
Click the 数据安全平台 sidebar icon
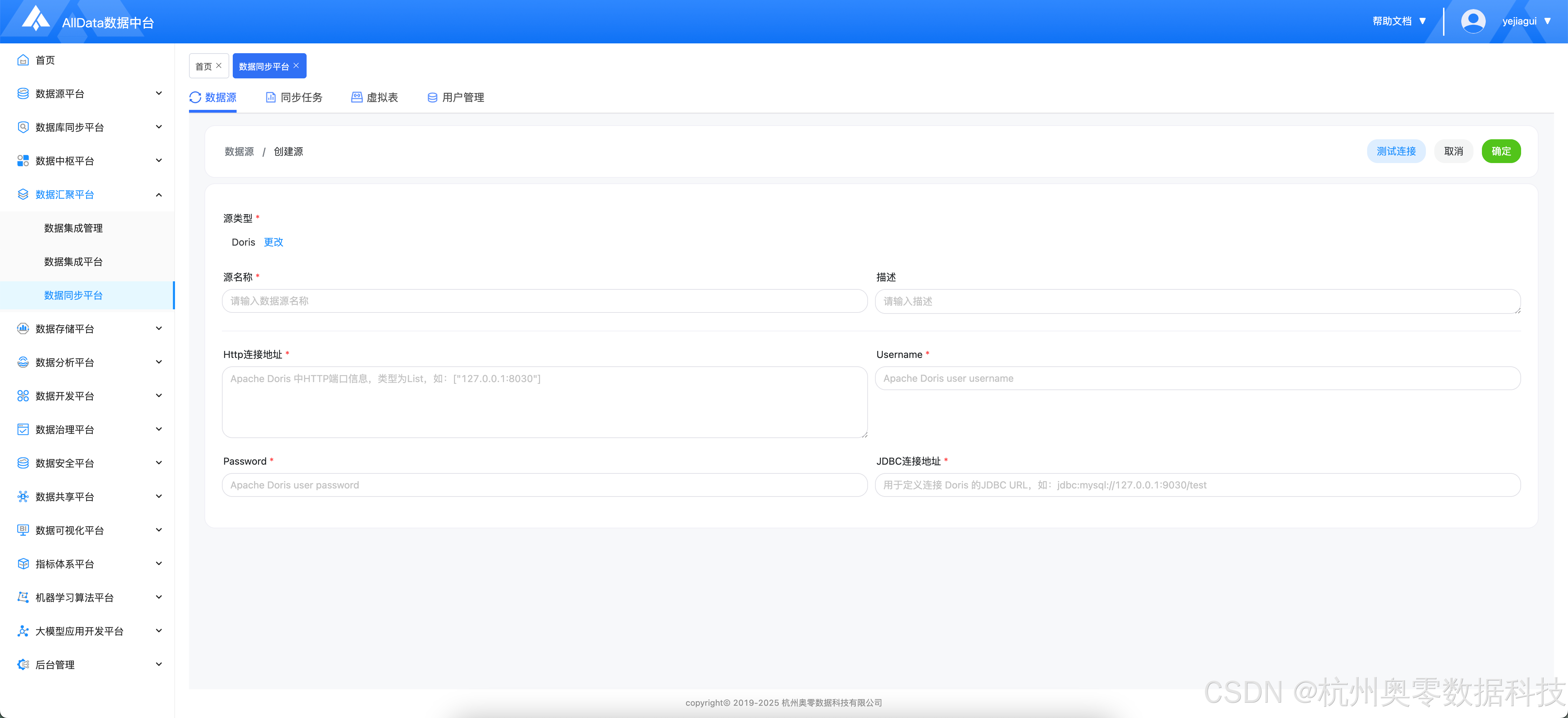[23, 463]
